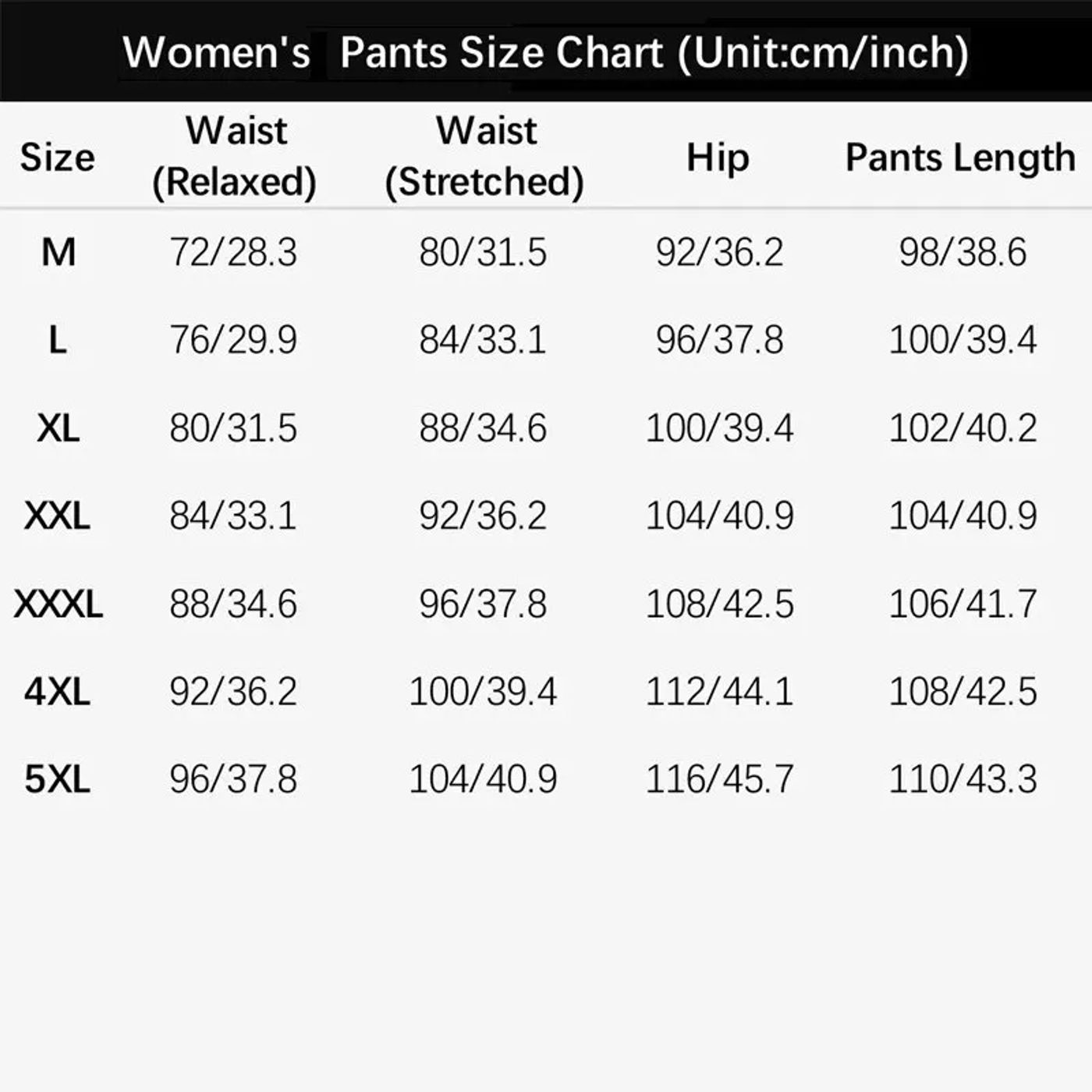The height and width of the screenshot is (1092, 1092).
Task: Click the 110/43.3 pants length value
Action: (x=963, y=779)
